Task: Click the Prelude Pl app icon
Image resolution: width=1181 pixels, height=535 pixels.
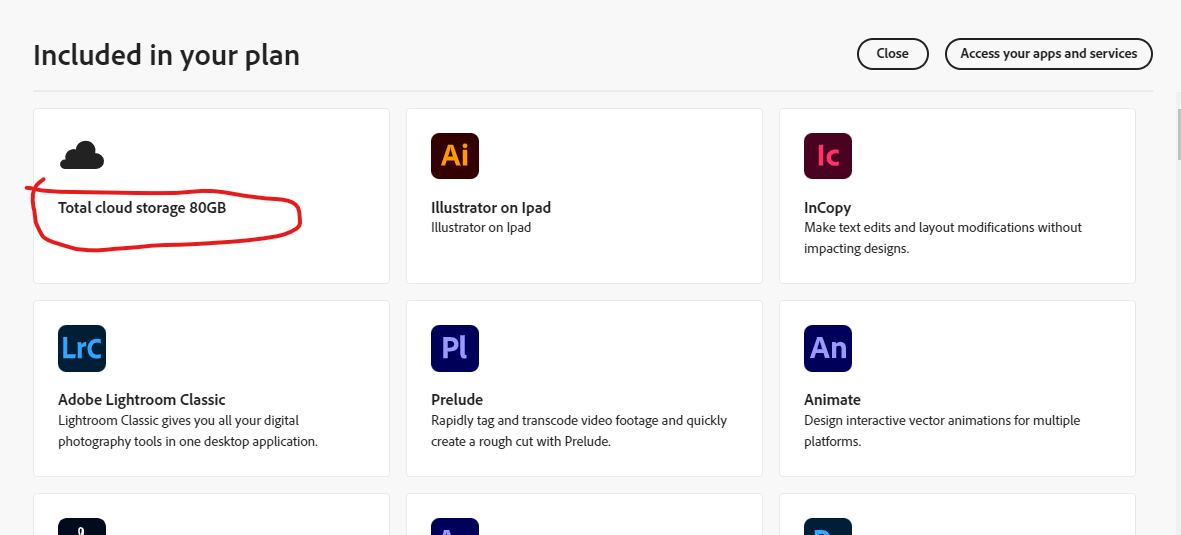Action: [x=455, y=348]
